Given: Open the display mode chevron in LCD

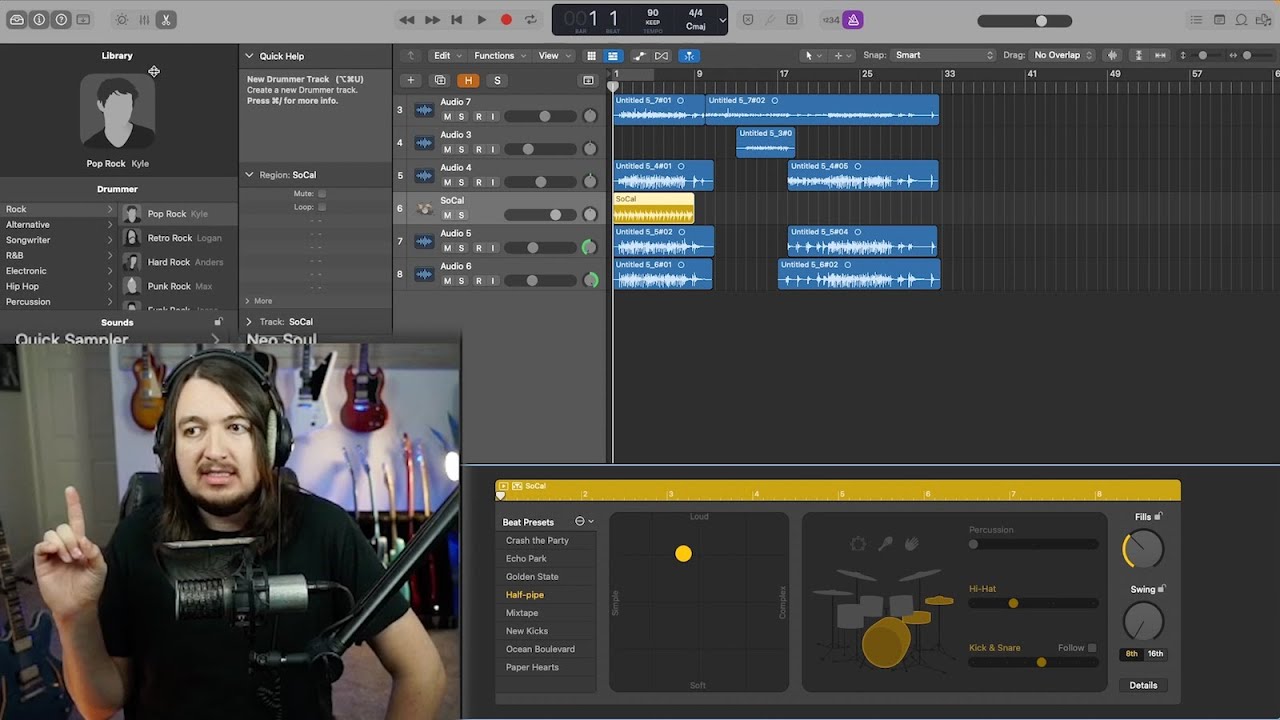Looking at the screenshot, I should (x=722, y=19).
